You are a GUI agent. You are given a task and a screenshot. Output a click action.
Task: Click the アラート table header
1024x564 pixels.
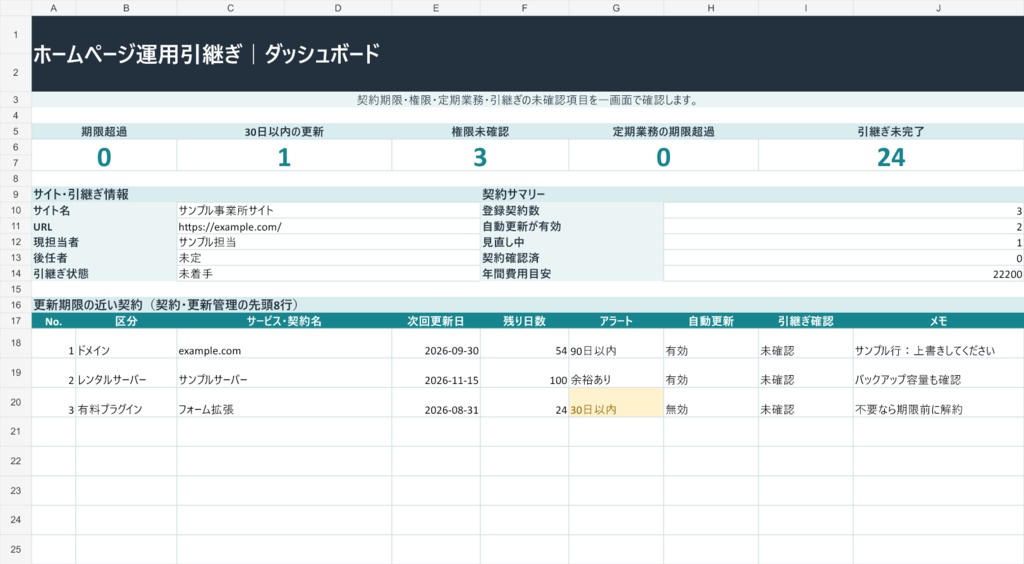[616, 321]
